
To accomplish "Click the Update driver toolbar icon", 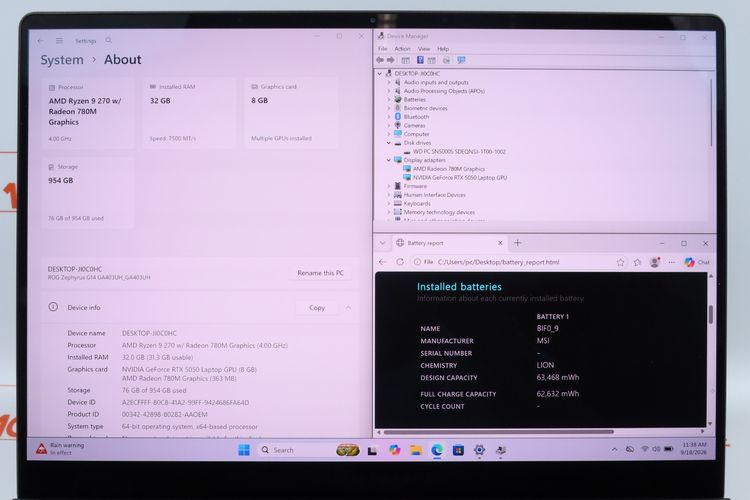I will click(x=446, y=60).
